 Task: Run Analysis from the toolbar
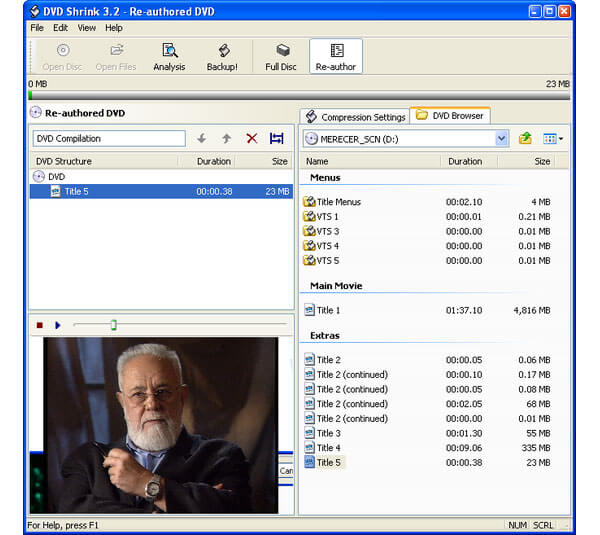tap(169, 57)
